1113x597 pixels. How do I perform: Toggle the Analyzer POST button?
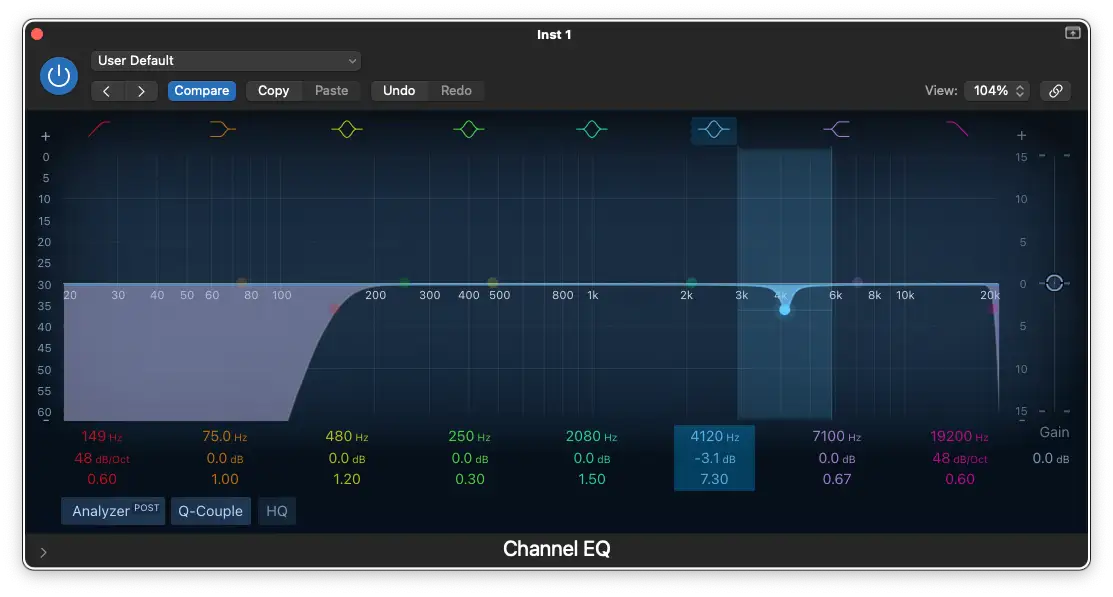113,511
